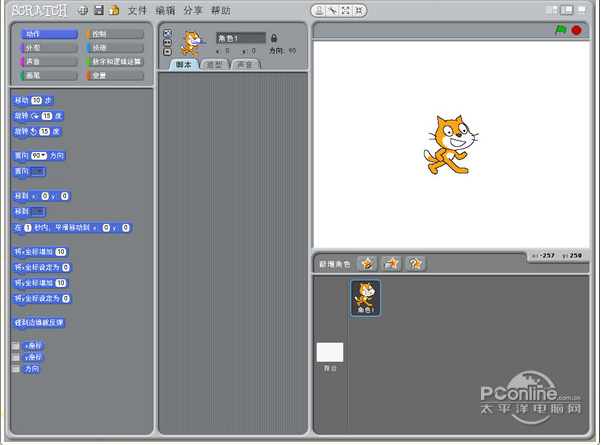Click the green flag to start
Image resolution: width=601 pixels, height=445 pixels.
pos(561,30)
